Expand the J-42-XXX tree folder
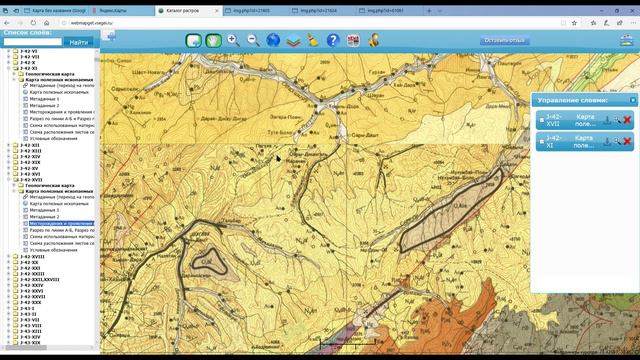The height and width of the screenshot is (360, 640). click(x=9, y=302)
